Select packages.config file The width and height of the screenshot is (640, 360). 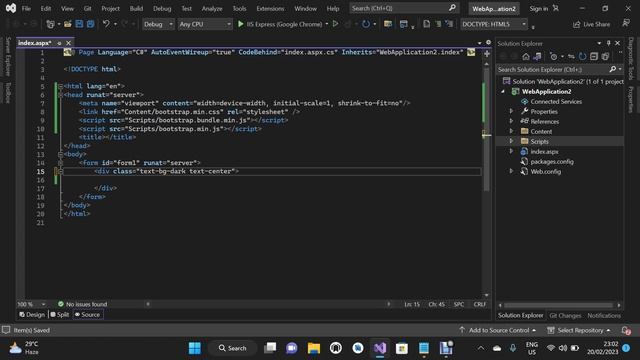[551, 161]
